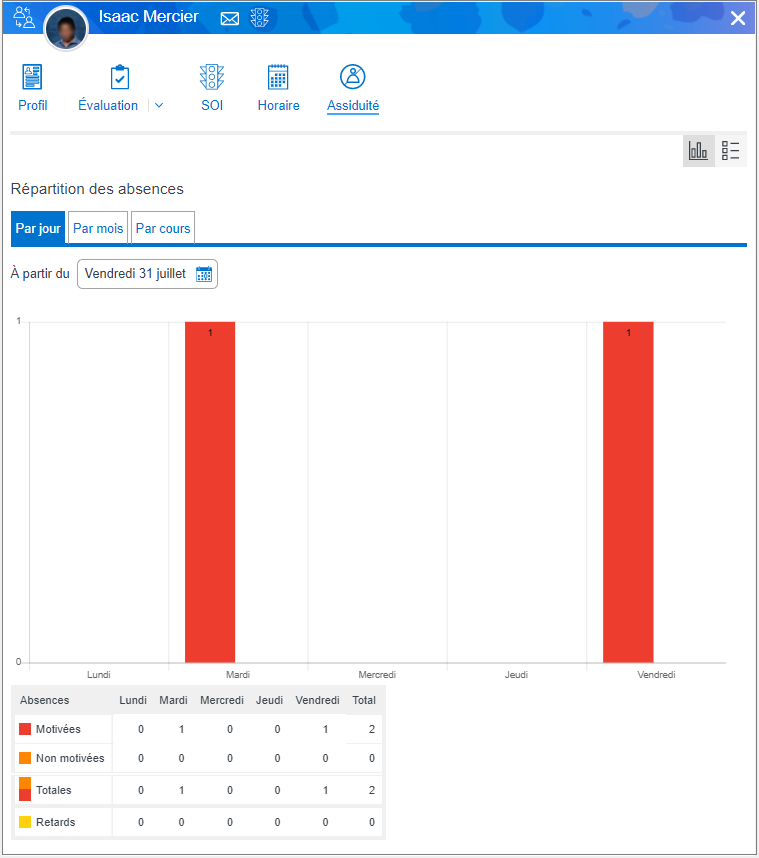Viewport: 759px width, 858px height.
Task: Click the switch student icon at top left
Action: [x=23, y=17]
